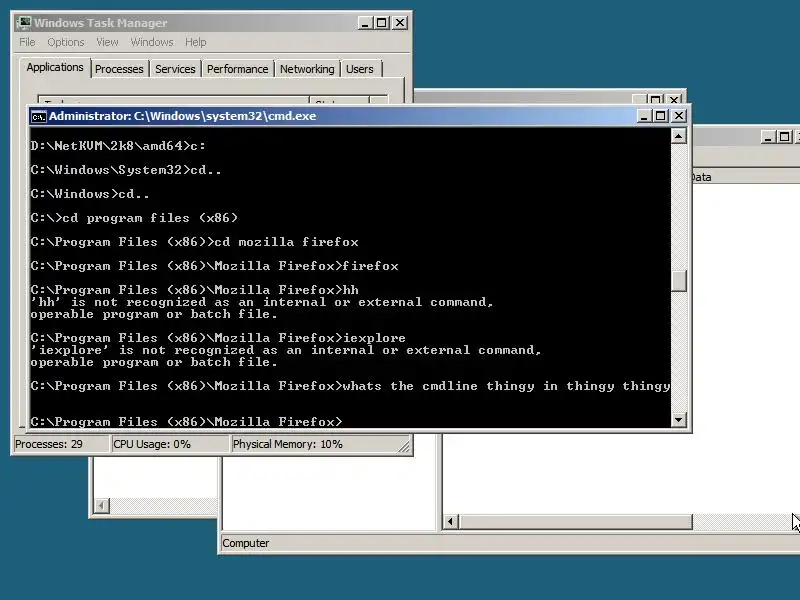Image resolution: width=800 pixels, height=600 pixels.
Task: Click the left scroll arrow in lower-left background pane
Action: point(102,506)
